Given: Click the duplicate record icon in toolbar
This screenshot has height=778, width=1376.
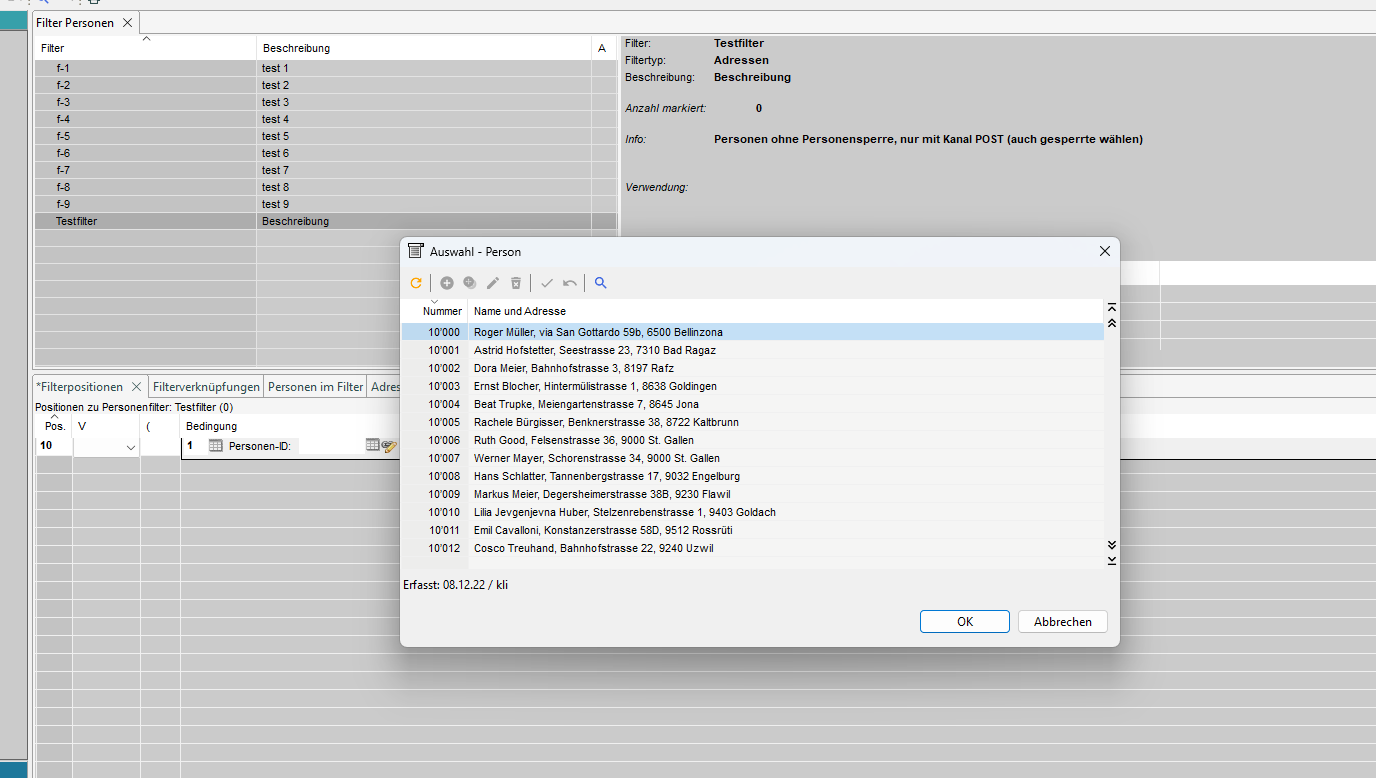Looking at the screenshot, I should point(470,283).
